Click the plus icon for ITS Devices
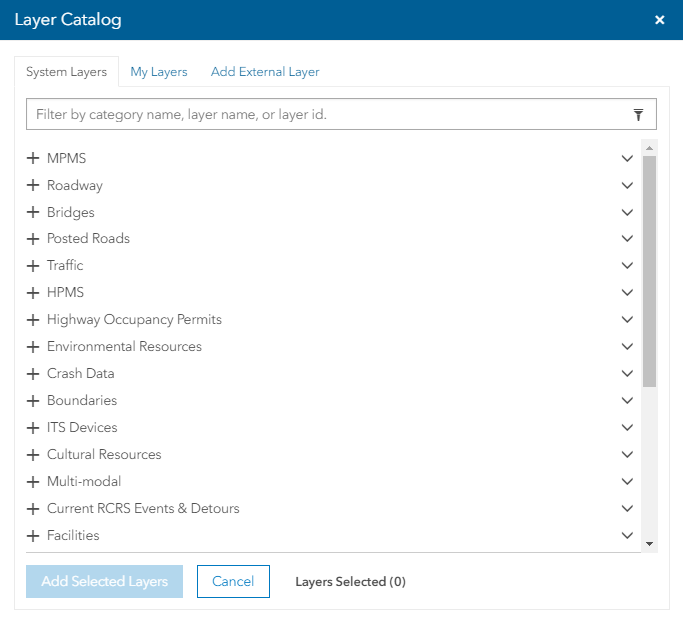This screenshot has width=683, height=630. (x=33, y=428)
